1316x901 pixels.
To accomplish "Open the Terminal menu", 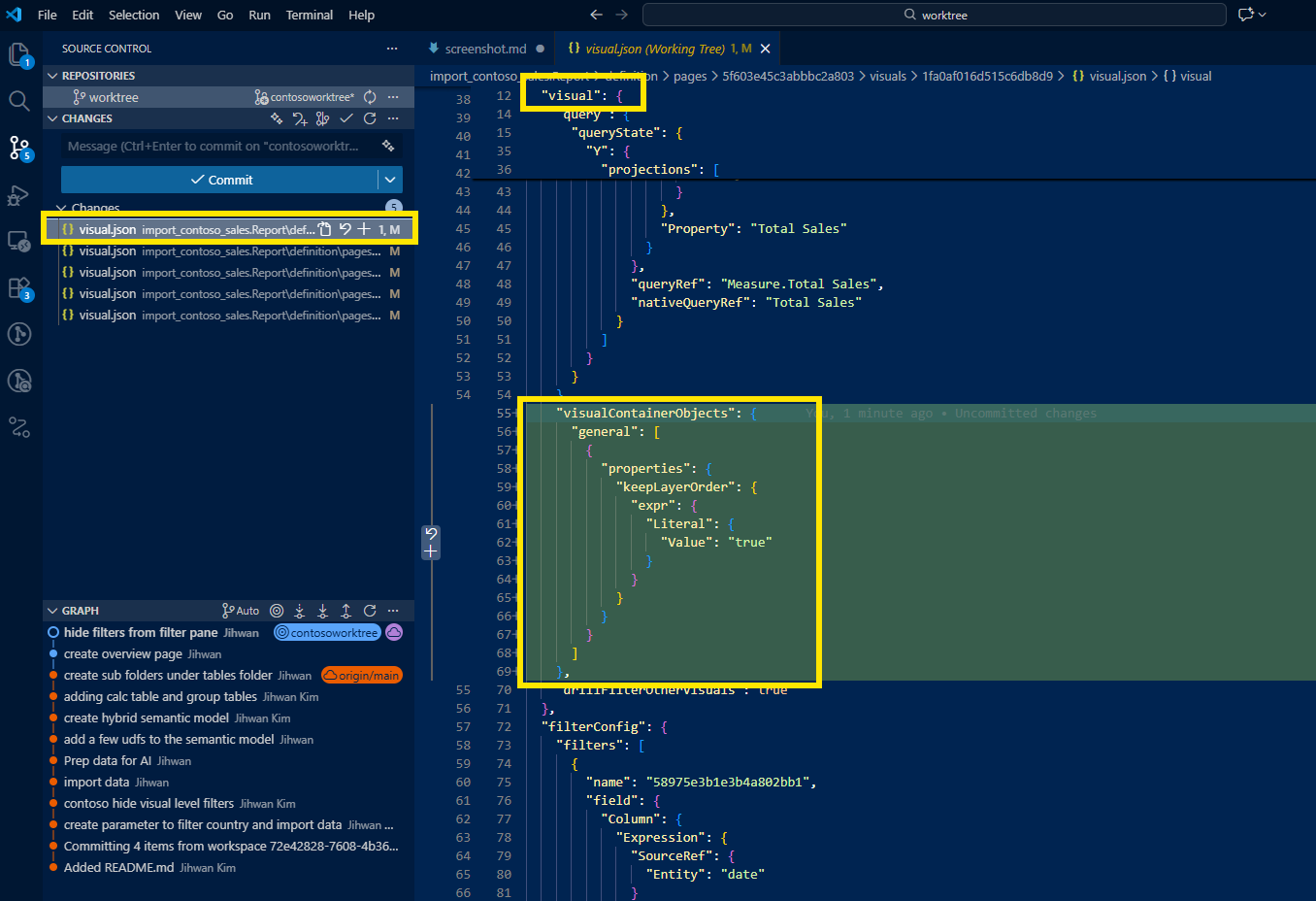I will (310, 15).
